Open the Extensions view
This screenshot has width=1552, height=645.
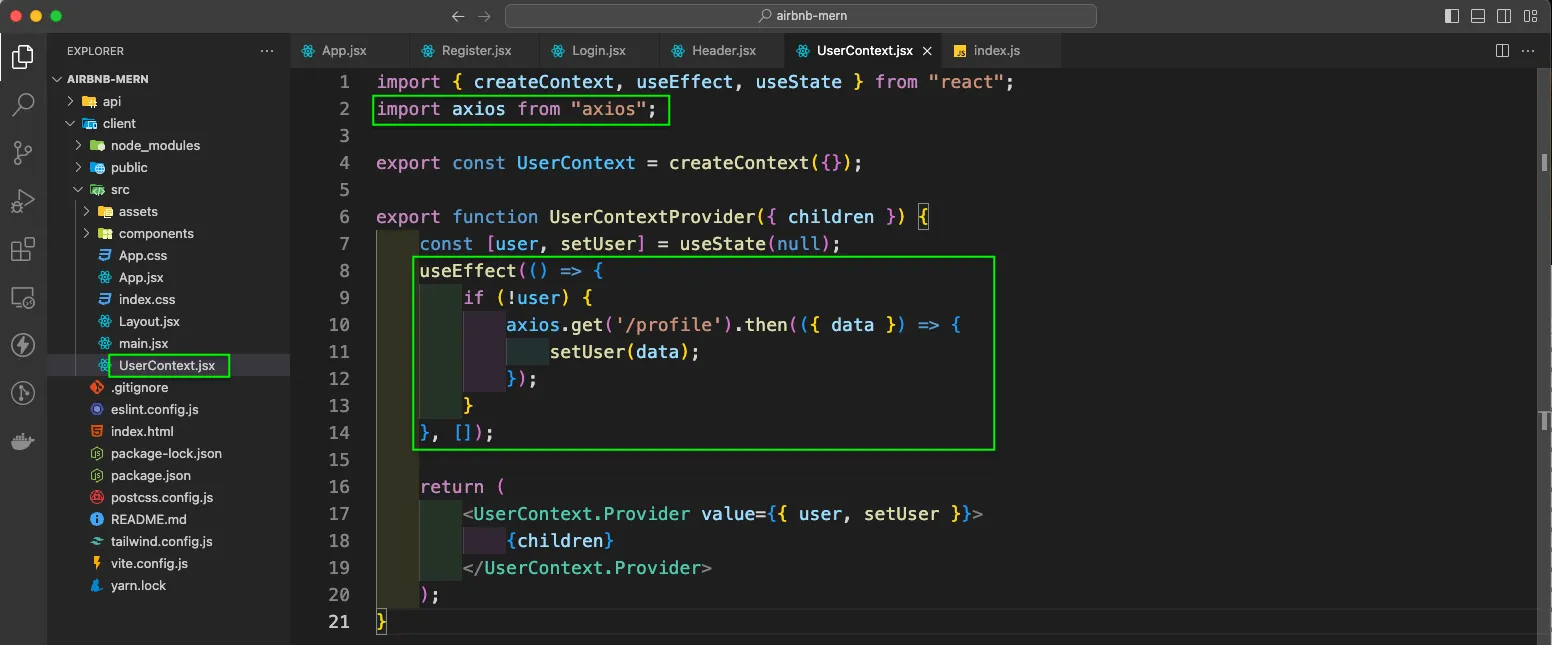coord(22,249)
